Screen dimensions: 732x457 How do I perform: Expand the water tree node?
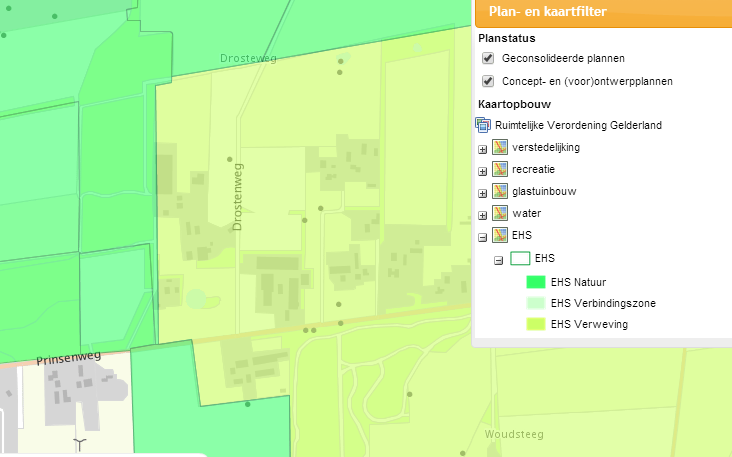[x=483, y=215]
